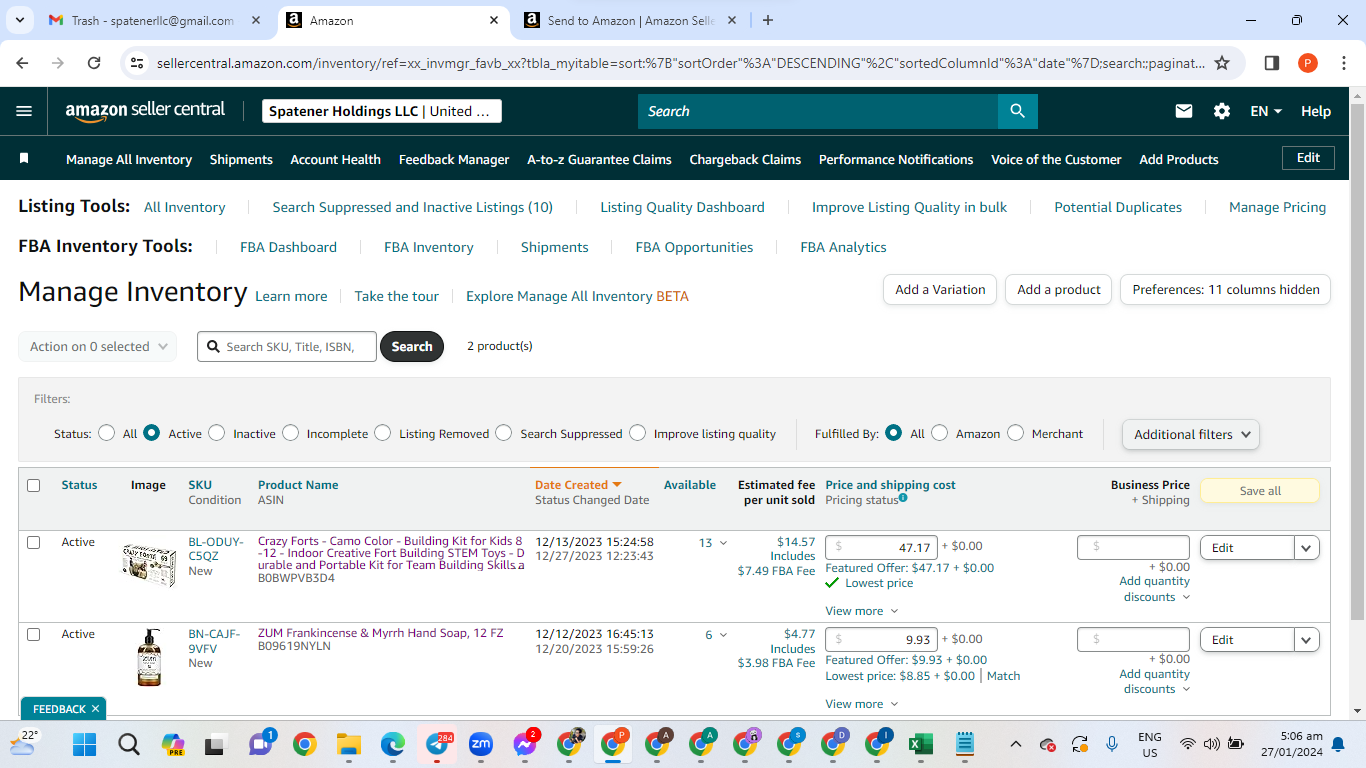This screenshot has width=1366, height=768.
Task: Select the Listing Removed status filter
Action: pyautogui.click(x=383, y=433)
